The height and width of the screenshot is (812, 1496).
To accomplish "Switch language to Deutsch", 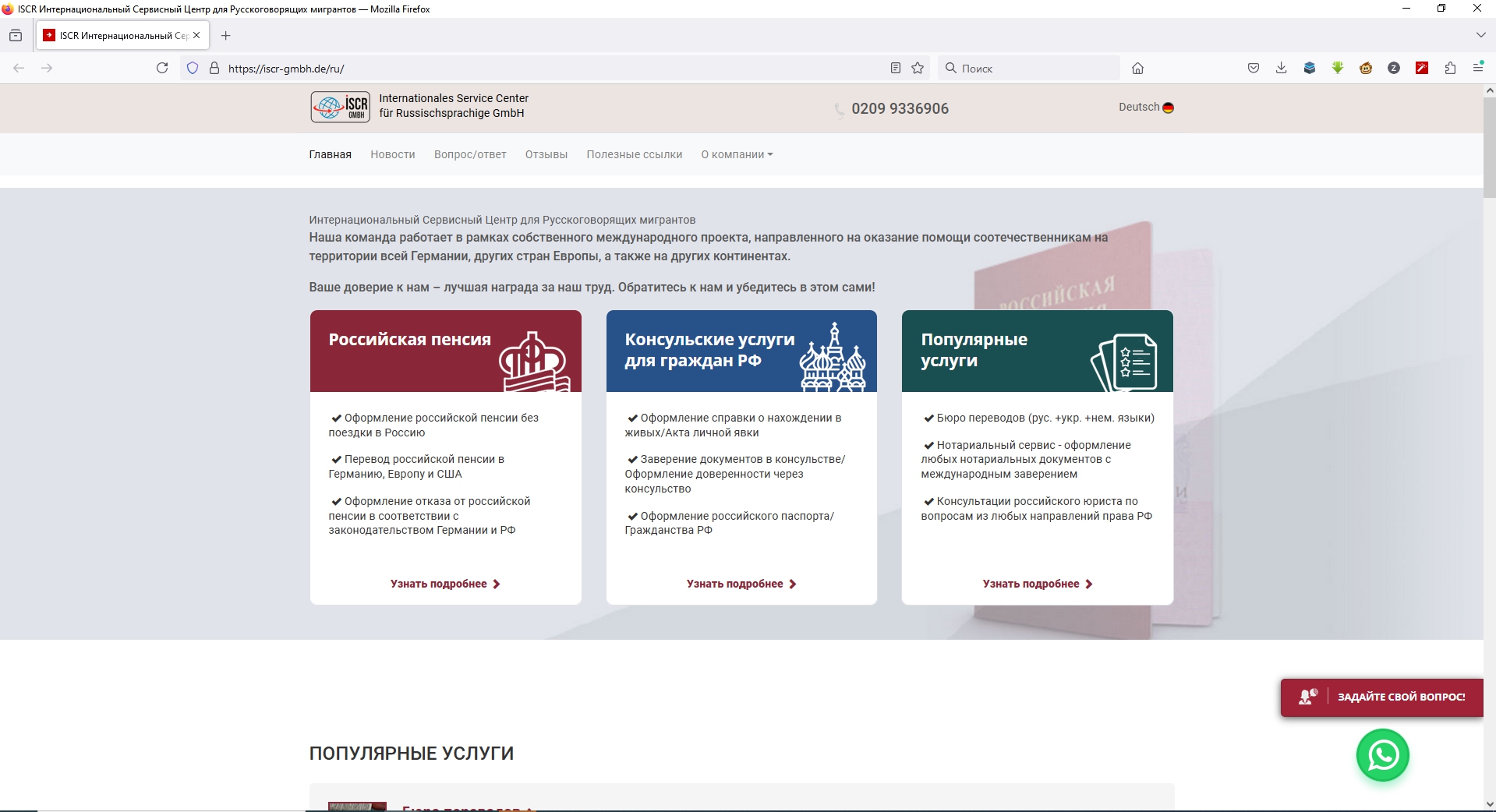I will (1146, 108).
